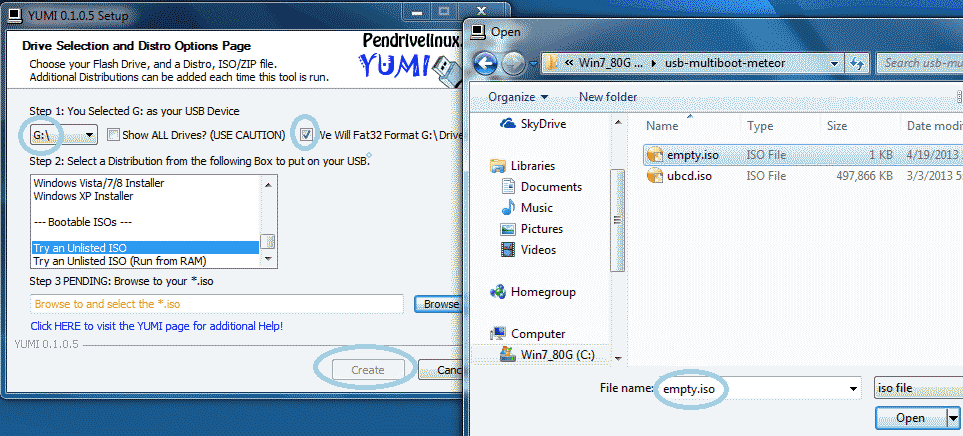Click the Documents library icon
The image size is (963, 436).
click(x=508, y=187)
